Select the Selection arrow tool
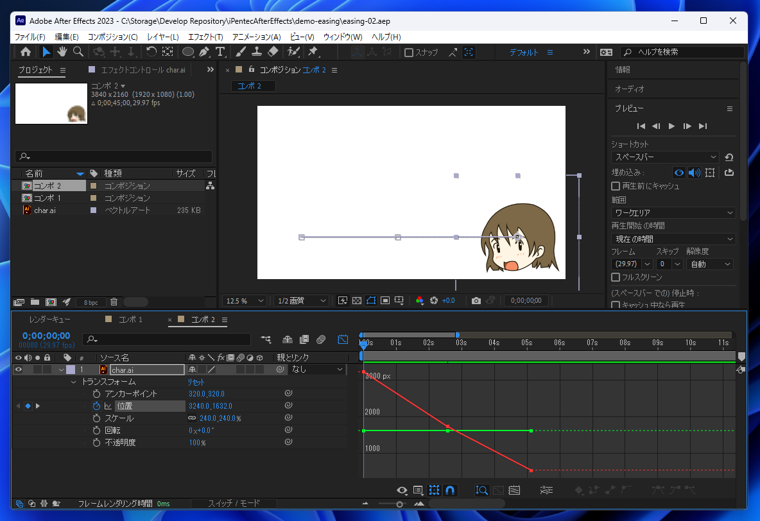 (46, 52)
